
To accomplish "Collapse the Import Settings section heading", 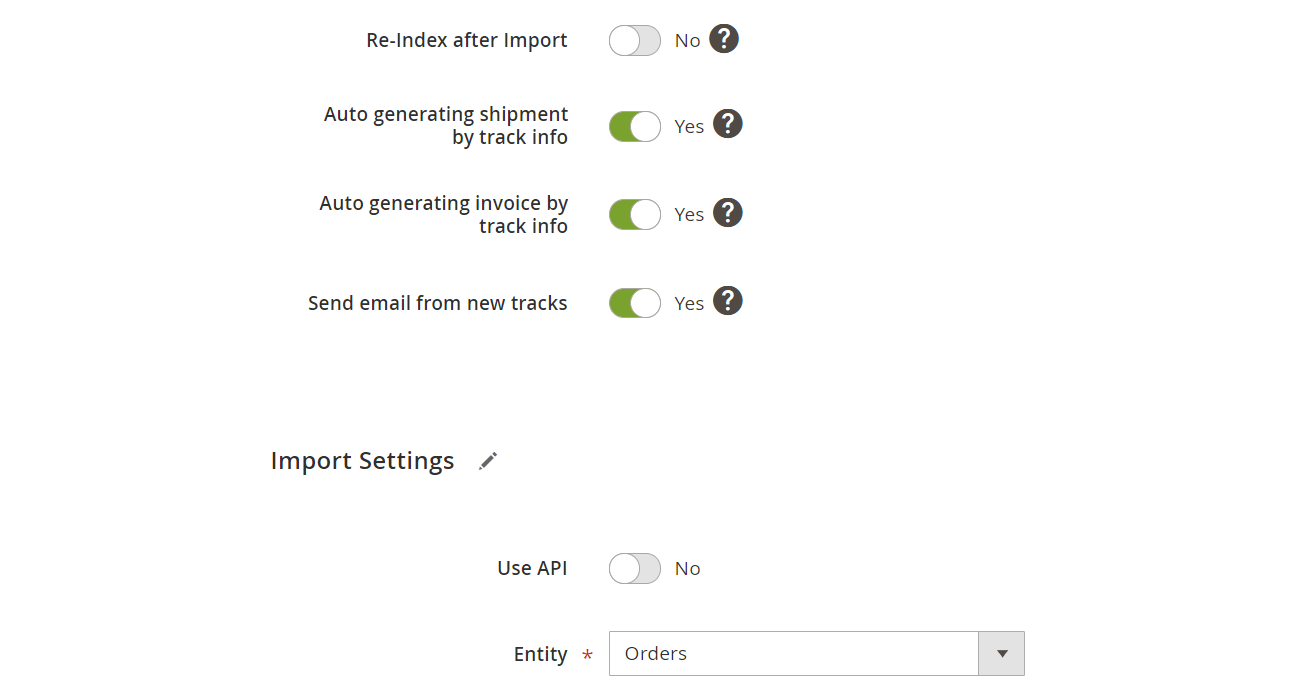I will (362, 461).
